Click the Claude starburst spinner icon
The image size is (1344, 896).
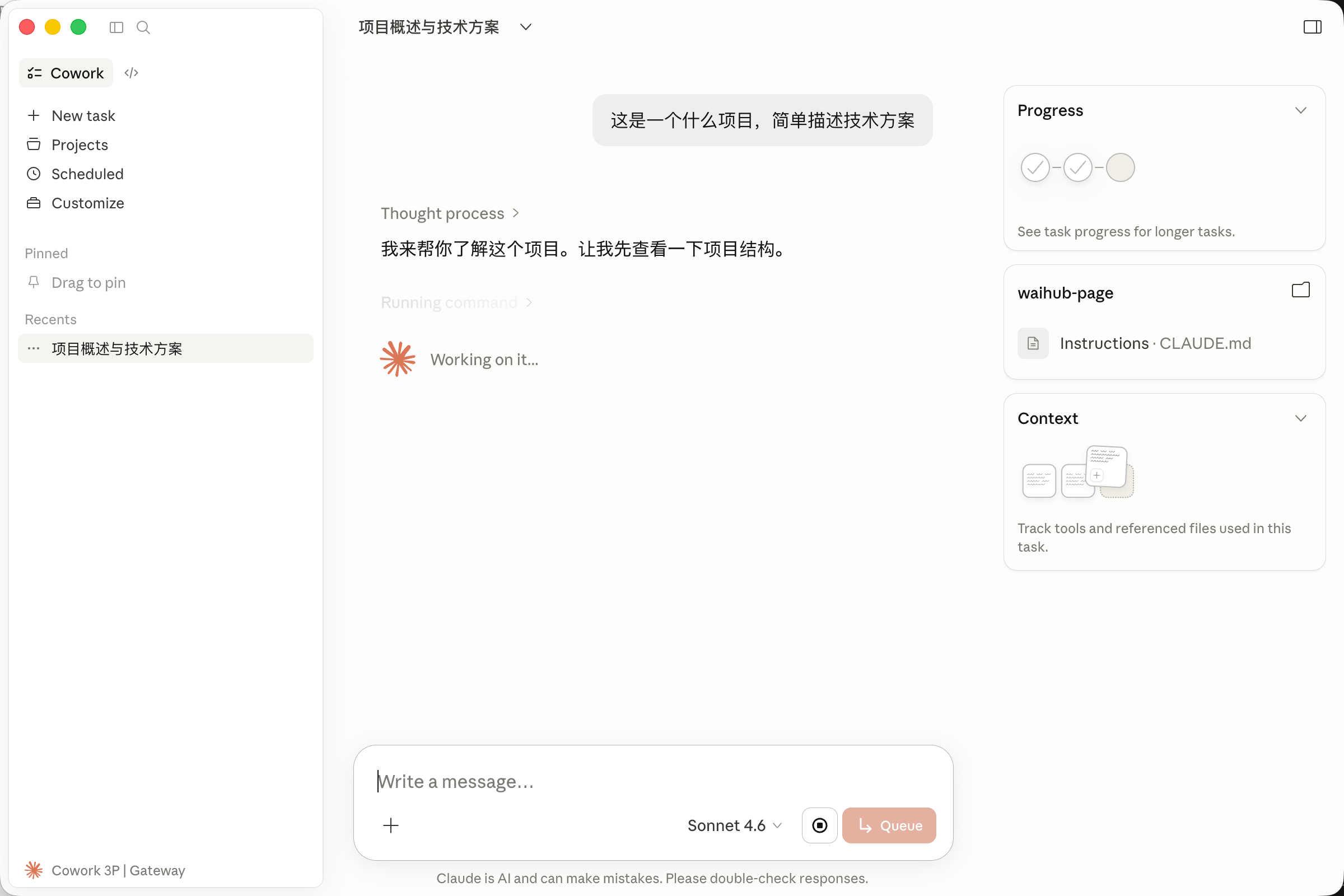point(398,360)
